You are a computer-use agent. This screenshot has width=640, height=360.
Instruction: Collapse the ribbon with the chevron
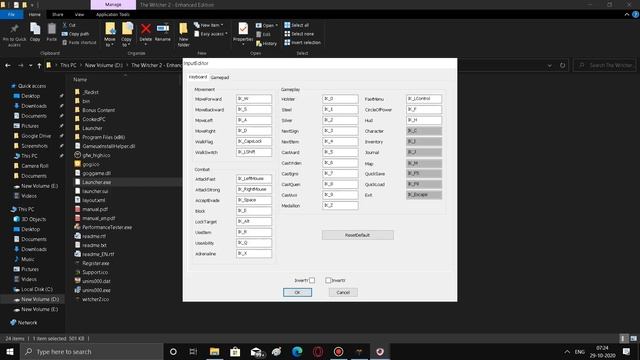pyautogui.click(x=627, y=14)
